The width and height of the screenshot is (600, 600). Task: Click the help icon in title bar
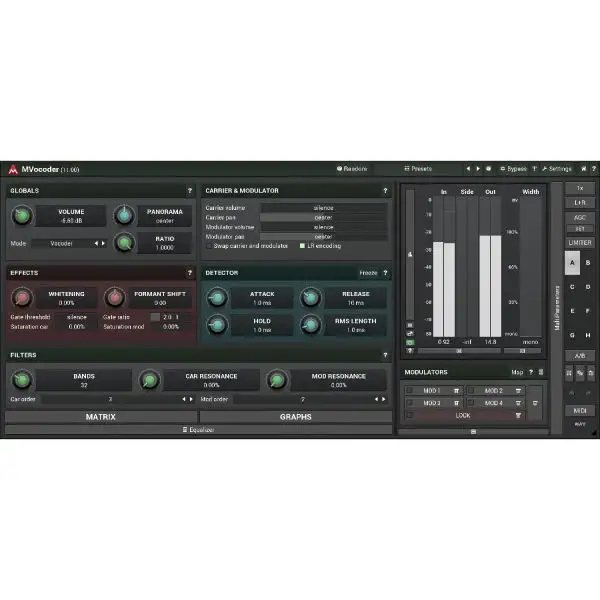pos(594,169)
